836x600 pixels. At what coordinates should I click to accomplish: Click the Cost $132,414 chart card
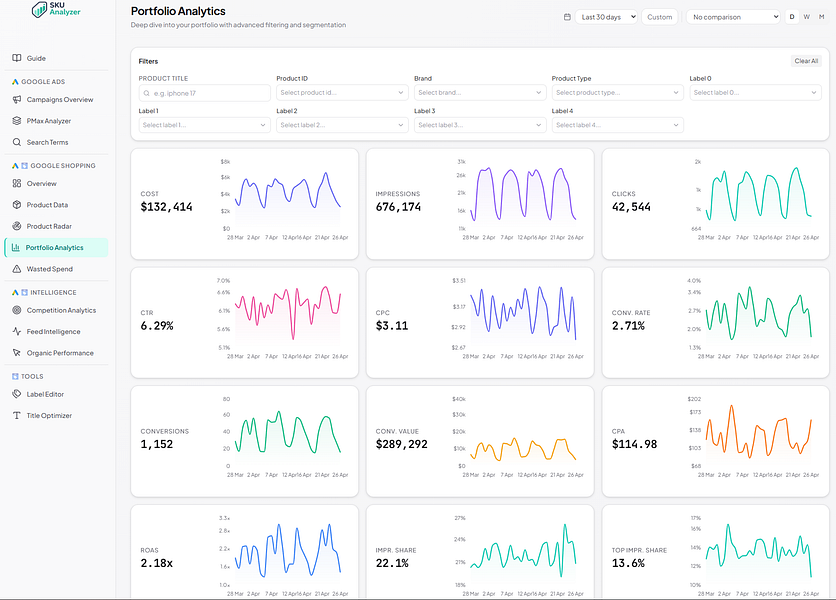point(244,204)
